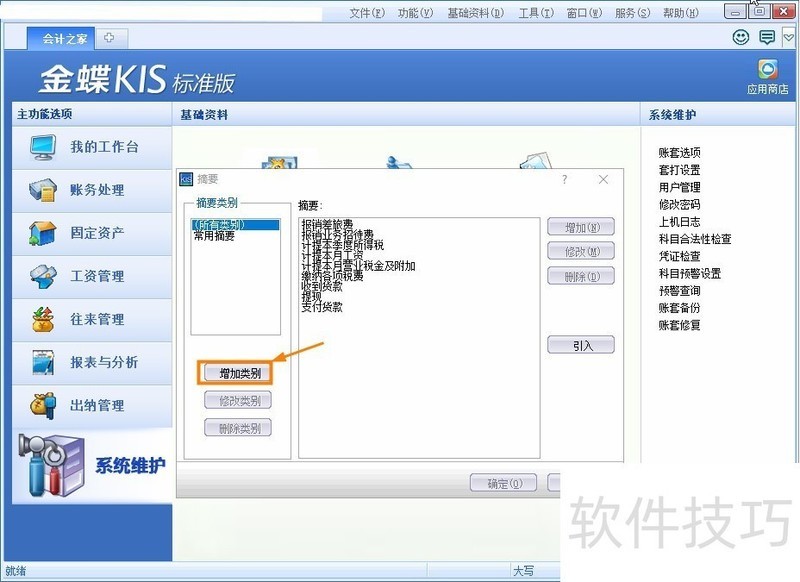Open the 出纳管理 module icon
Image resolution: width=800 pixels, height=582 pixels.
pyautogui.click(x=42, y=406)
